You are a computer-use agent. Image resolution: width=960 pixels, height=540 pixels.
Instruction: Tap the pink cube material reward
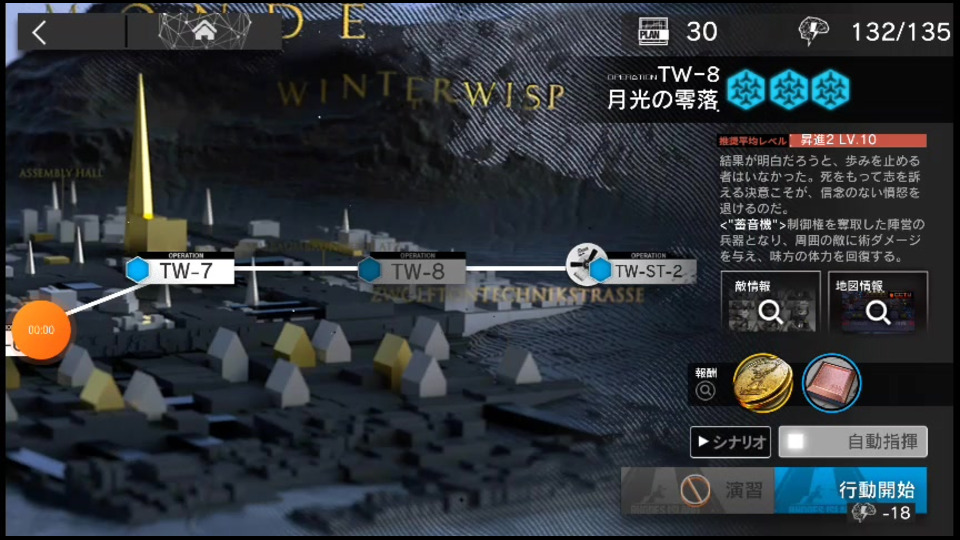(x=831, y=383)
